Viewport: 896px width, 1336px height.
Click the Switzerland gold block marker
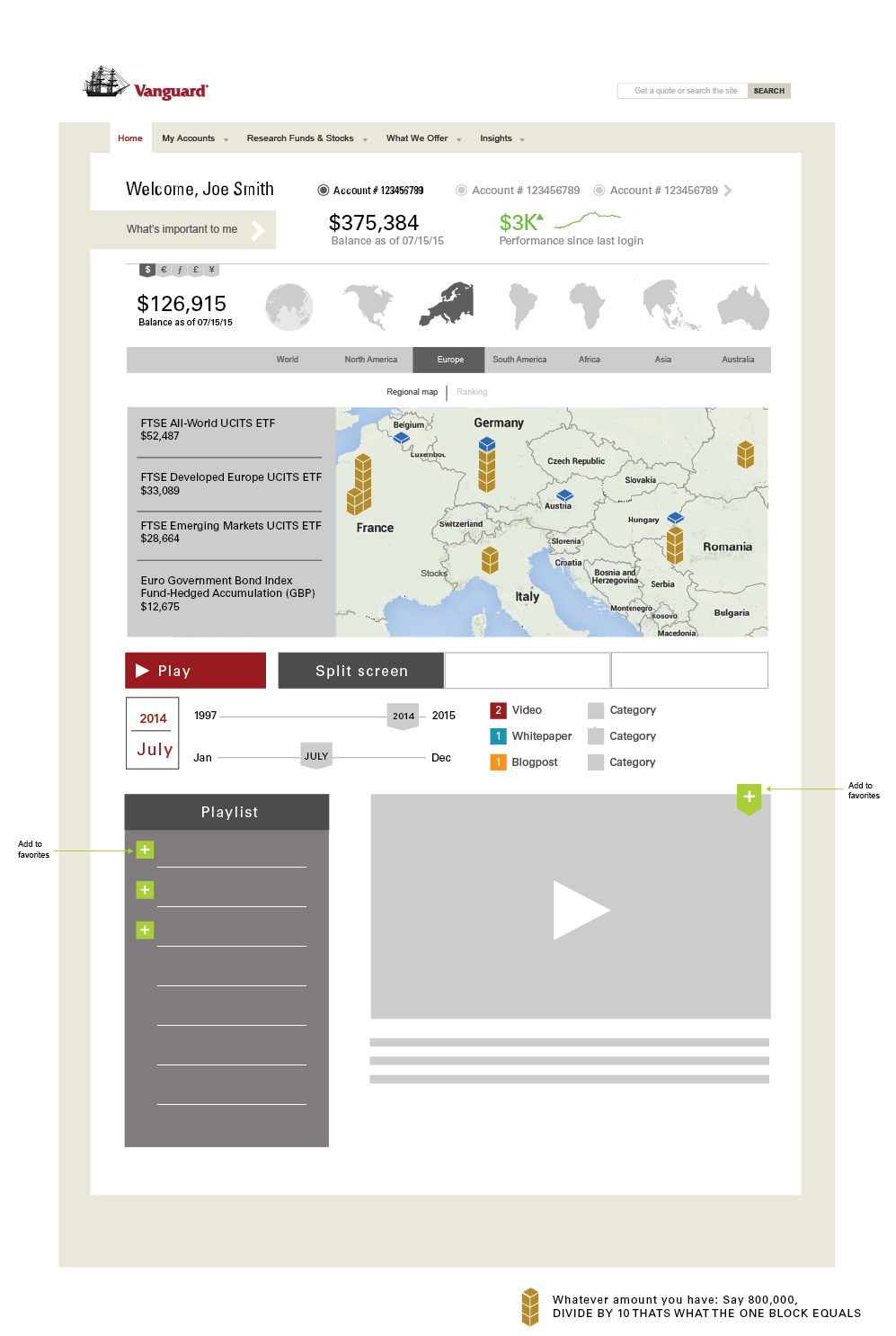490,560
